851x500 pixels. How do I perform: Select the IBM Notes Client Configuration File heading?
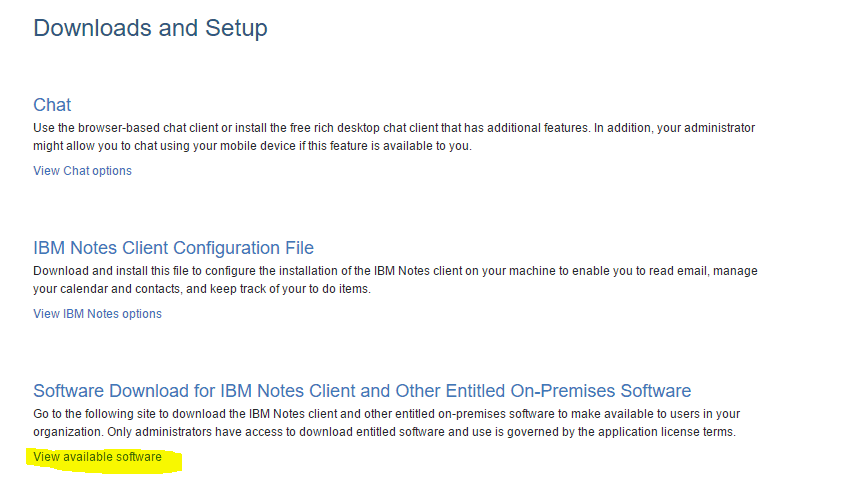click(174, 248)
